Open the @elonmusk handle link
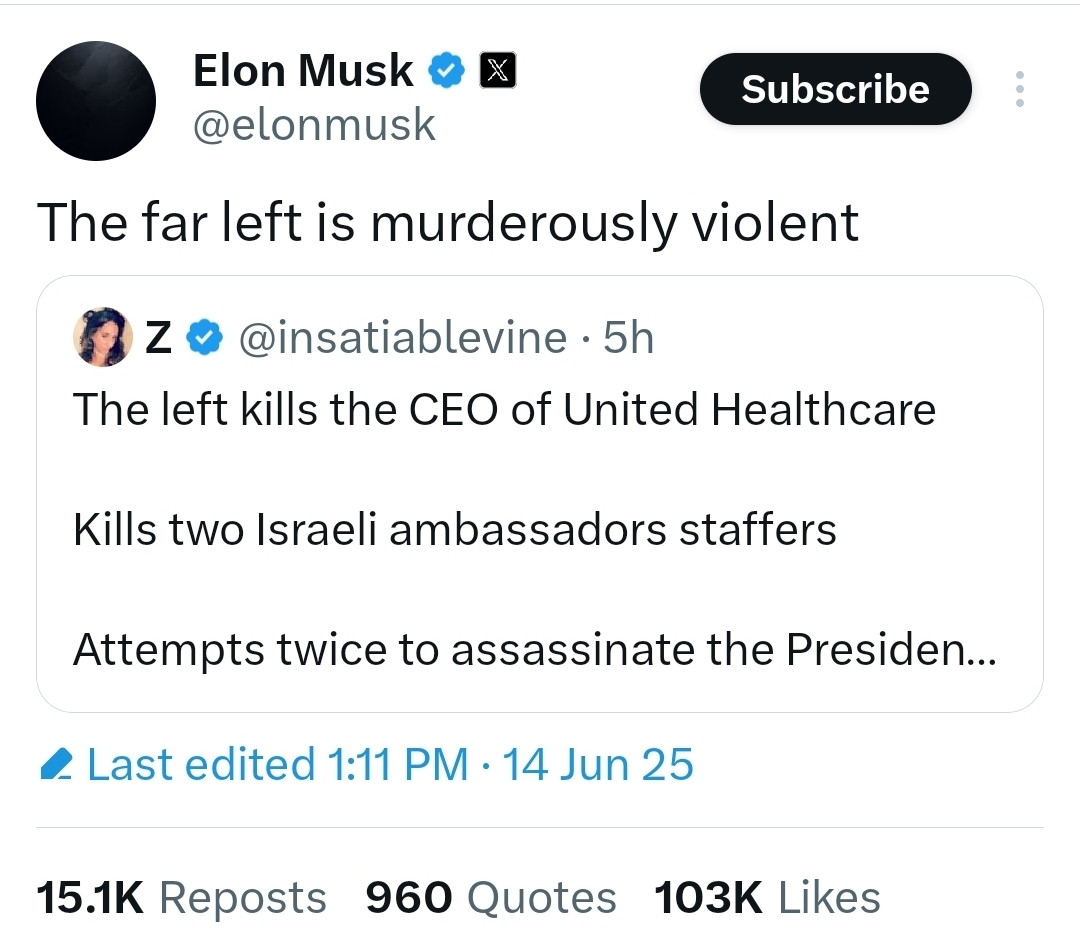The width and height of the screenshot is (1080, 949). tap(313, 126)
